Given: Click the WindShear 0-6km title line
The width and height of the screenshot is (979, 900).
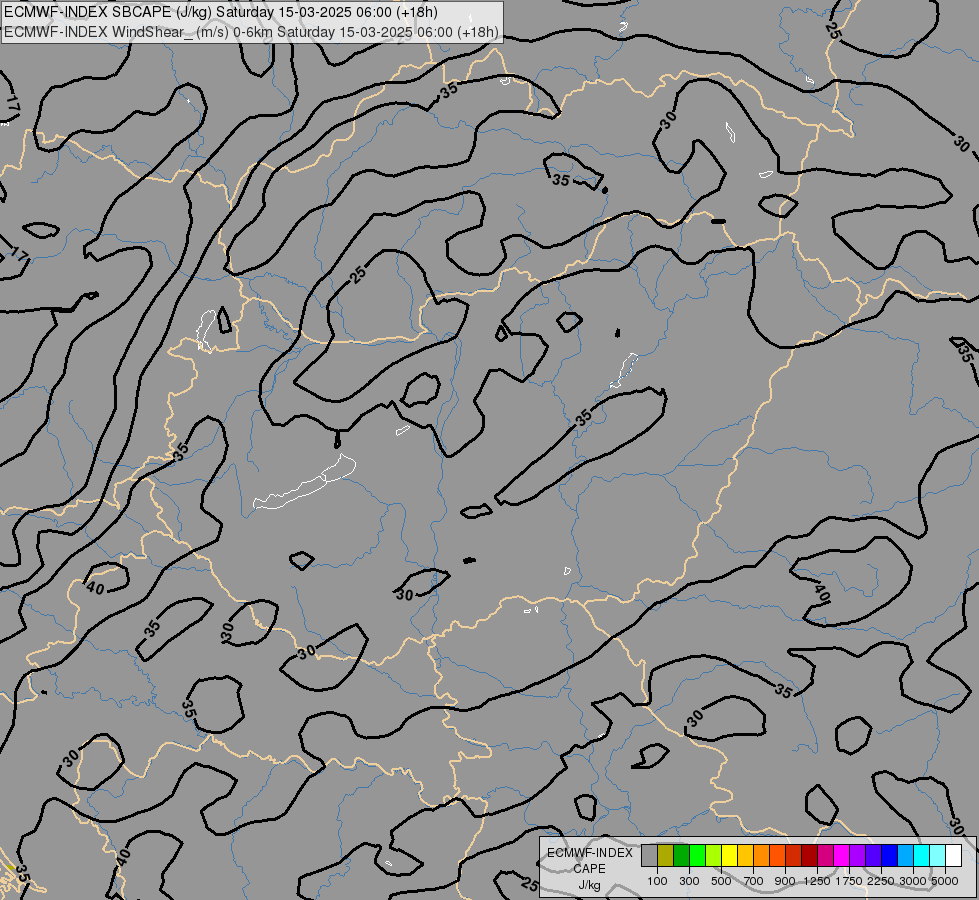Looking at the screenshot, I should point(251,32).
